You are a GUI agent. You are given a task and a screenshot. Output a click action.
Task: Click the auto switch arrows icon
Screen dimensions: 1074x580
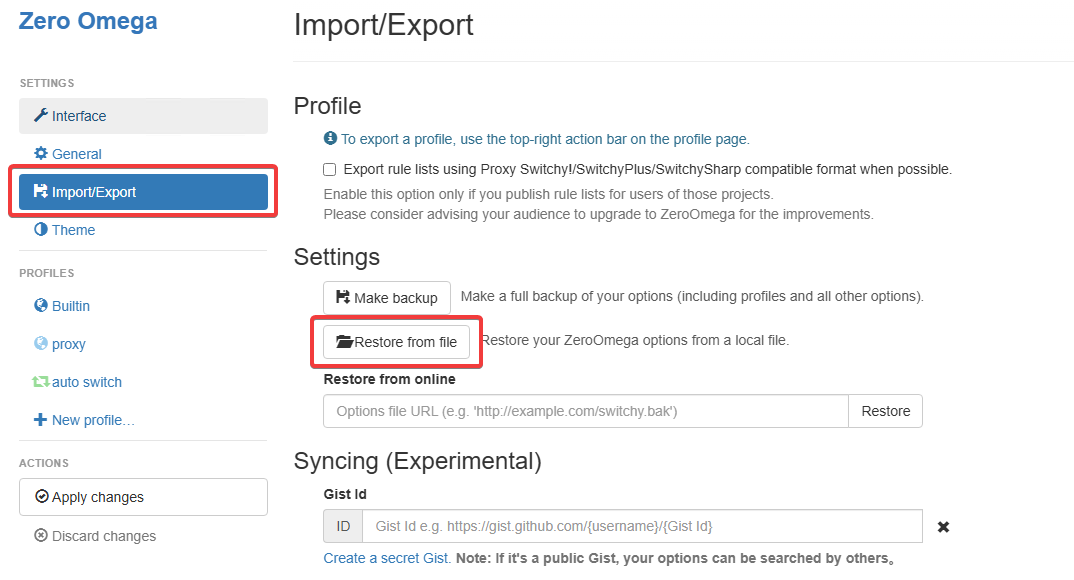click(41, 382)
